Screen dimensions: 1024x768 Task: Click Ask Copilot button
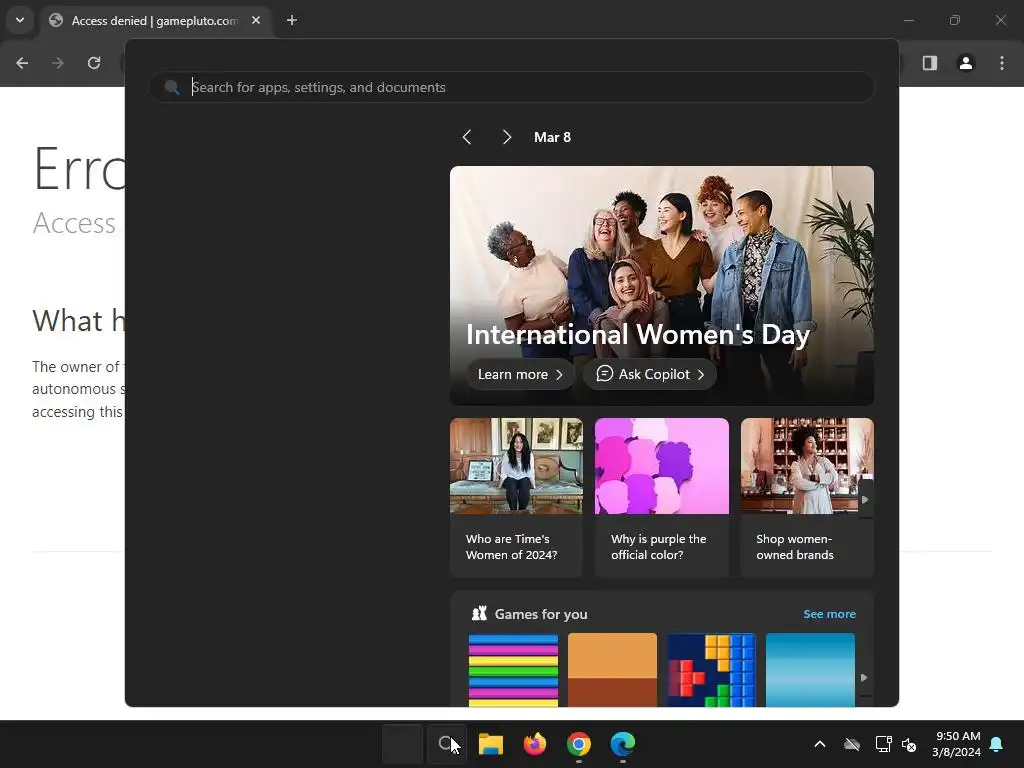(650, 374)
